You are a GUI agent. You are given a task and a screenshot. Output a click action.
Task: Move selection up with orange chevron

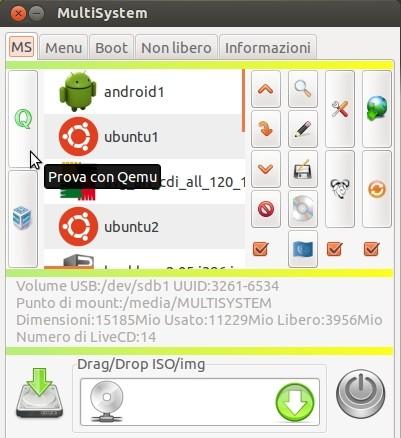[266, 89]
